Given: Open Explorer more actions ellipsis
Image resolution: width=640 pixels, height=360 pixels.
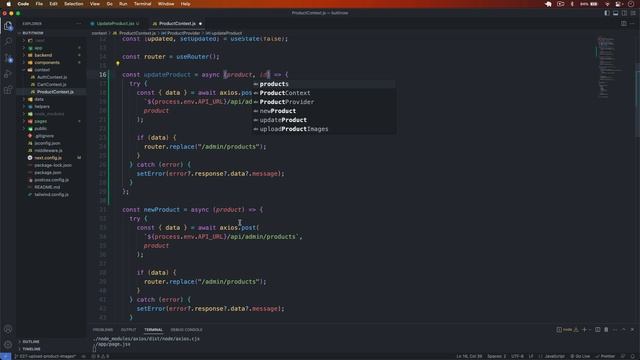Looking at the screenshot, I should pyautogui.click(x=78, y=24).
